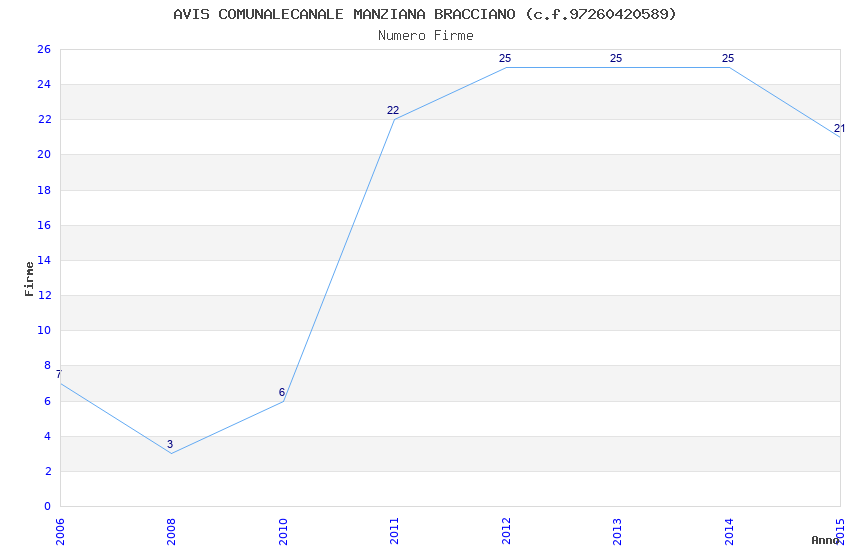Image resolution: width=850 pixels, height=550 pixels.
Task: Click the data label 21 for 2015
Action: pyautogui.click(x=839, y=128)
